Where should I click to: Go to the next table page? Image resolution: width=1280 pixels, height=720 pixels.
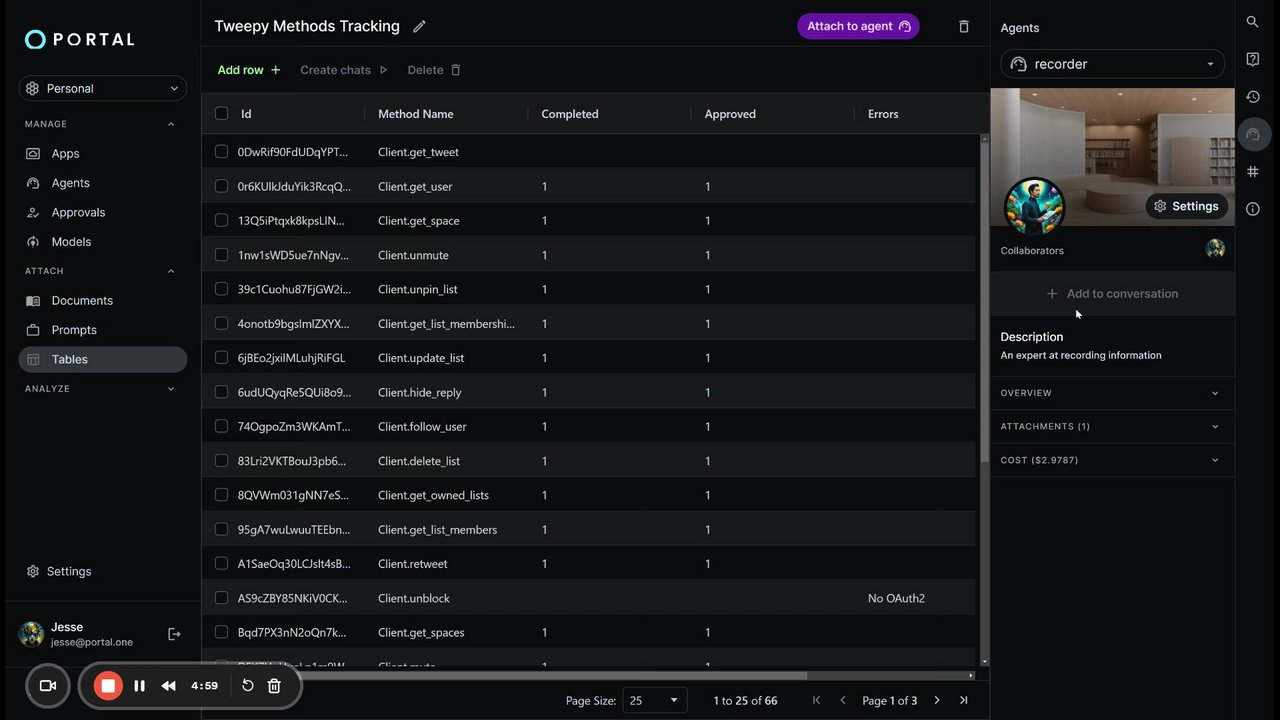[937, 701]
